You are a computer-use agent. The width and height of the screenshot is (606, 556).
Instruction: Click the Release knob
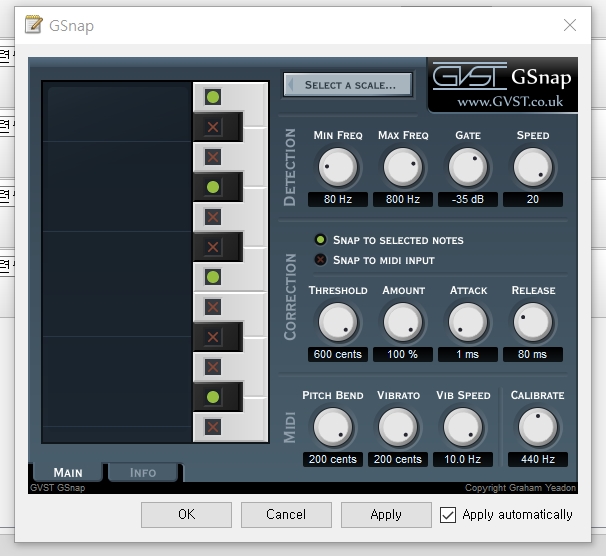pos(533,322)
